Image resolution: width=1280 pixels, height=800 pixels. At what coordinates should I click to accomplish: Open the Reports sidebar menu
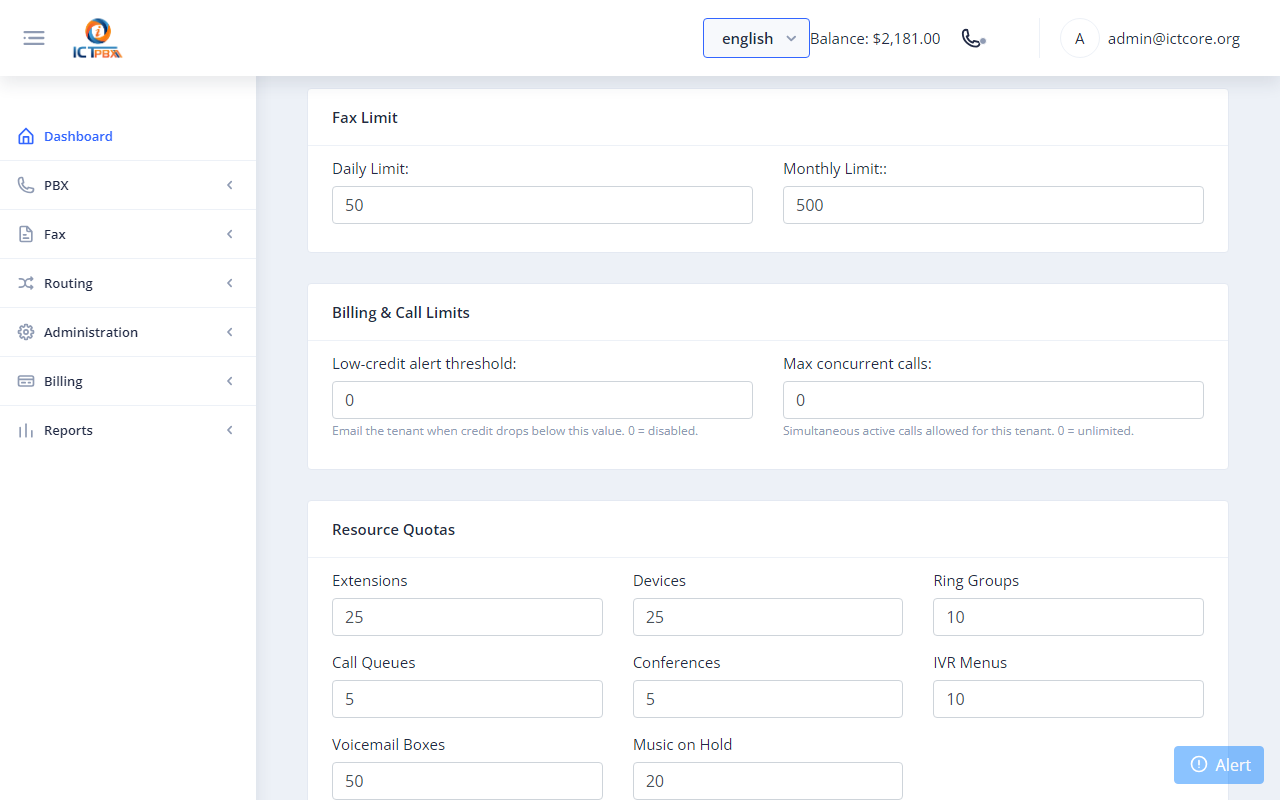point(128,430)
